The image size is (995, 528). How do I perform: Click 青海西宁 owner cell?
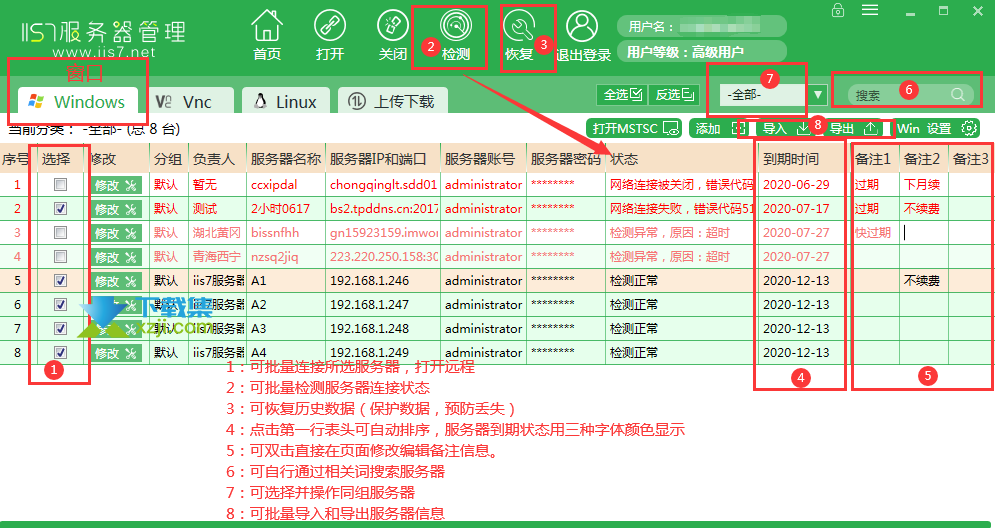point(216,257)
